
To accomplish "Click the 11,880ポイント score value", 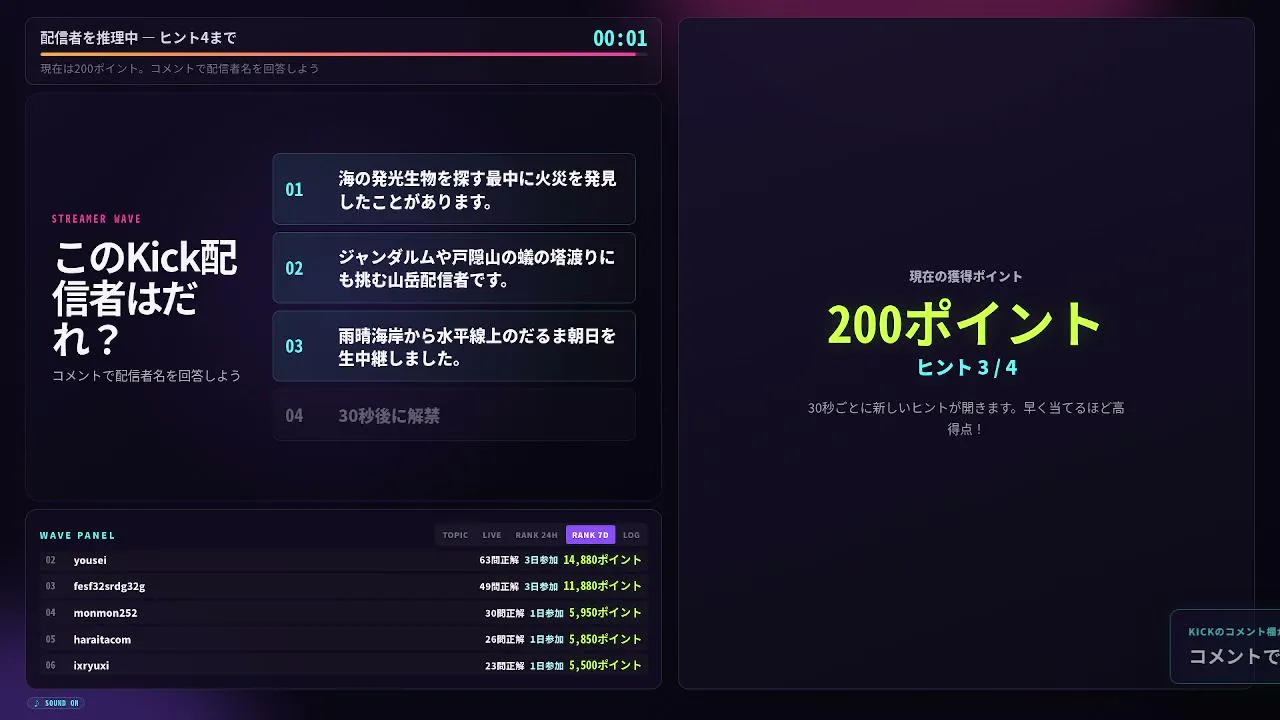I will pyautogui.click(x=602, y=586).
